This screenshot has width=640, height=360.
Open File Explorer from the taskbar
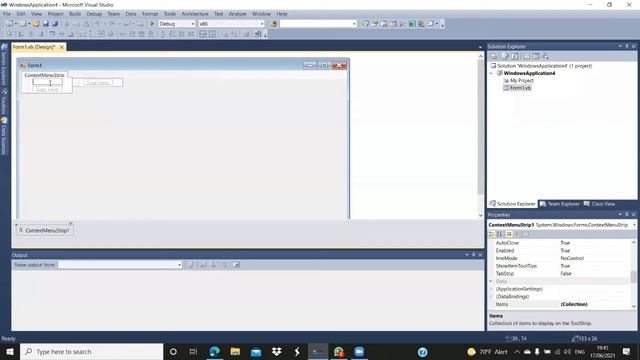coord(235,351)
